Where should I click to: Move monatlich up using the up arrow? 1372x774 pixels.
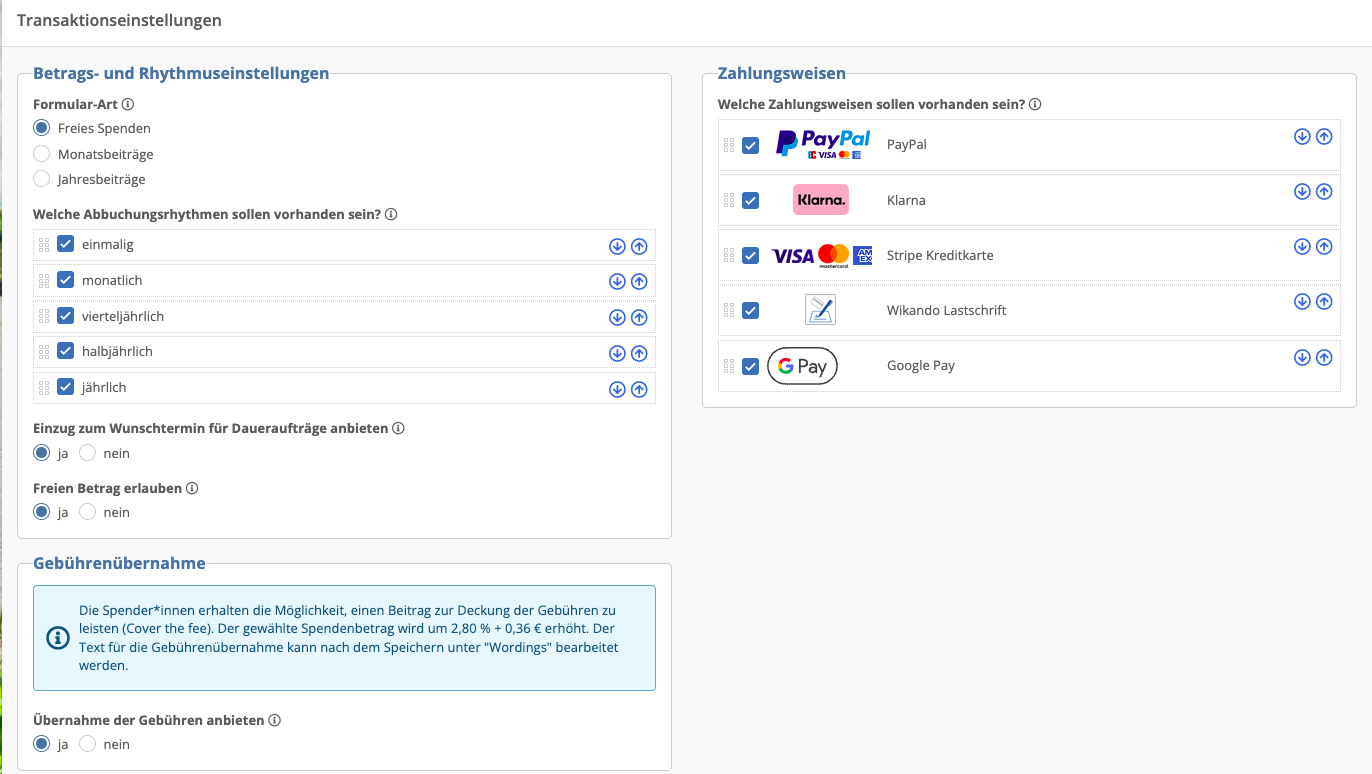[639, 281]
